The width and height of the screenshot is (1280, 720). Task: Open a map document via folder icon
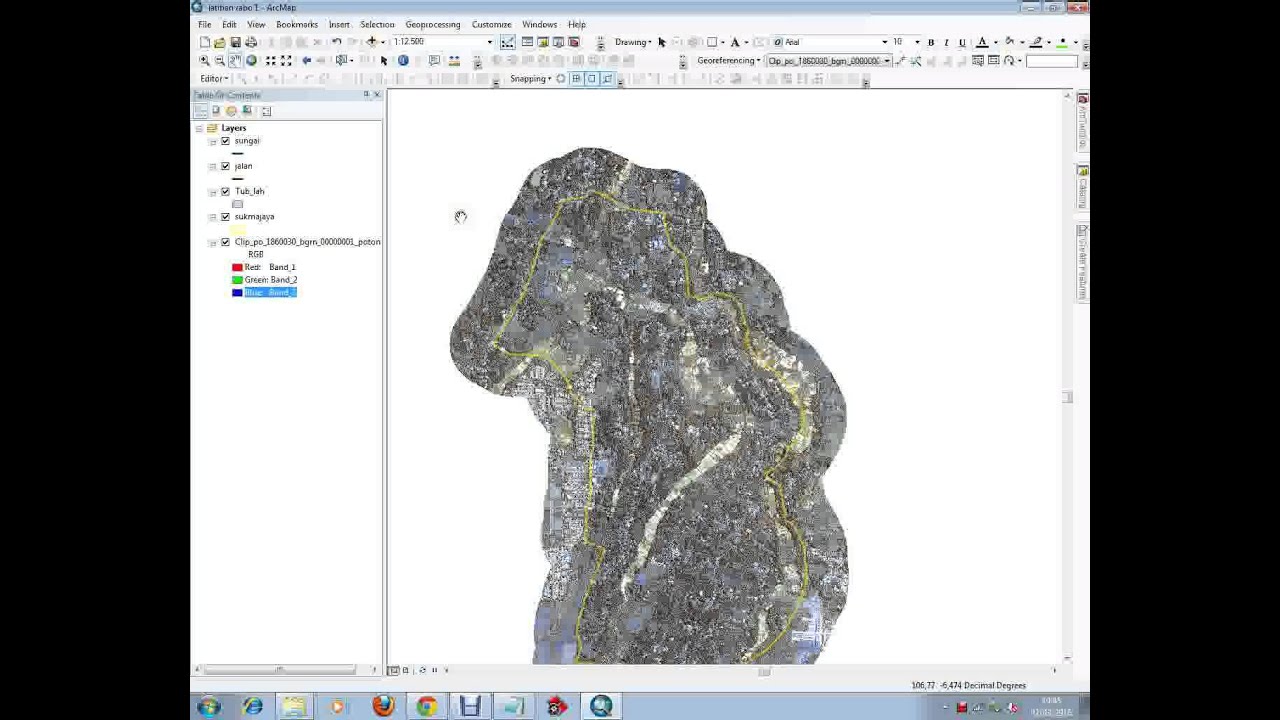coord(220,42)
